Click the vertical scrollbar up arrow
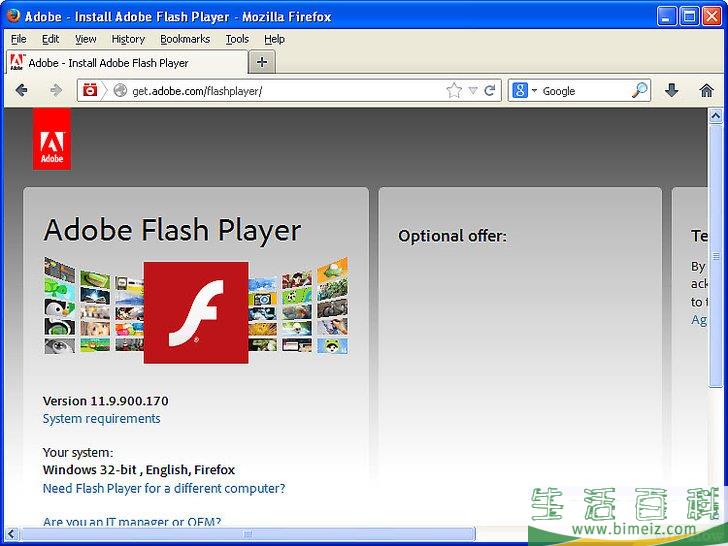 click(x=715, y=116)
